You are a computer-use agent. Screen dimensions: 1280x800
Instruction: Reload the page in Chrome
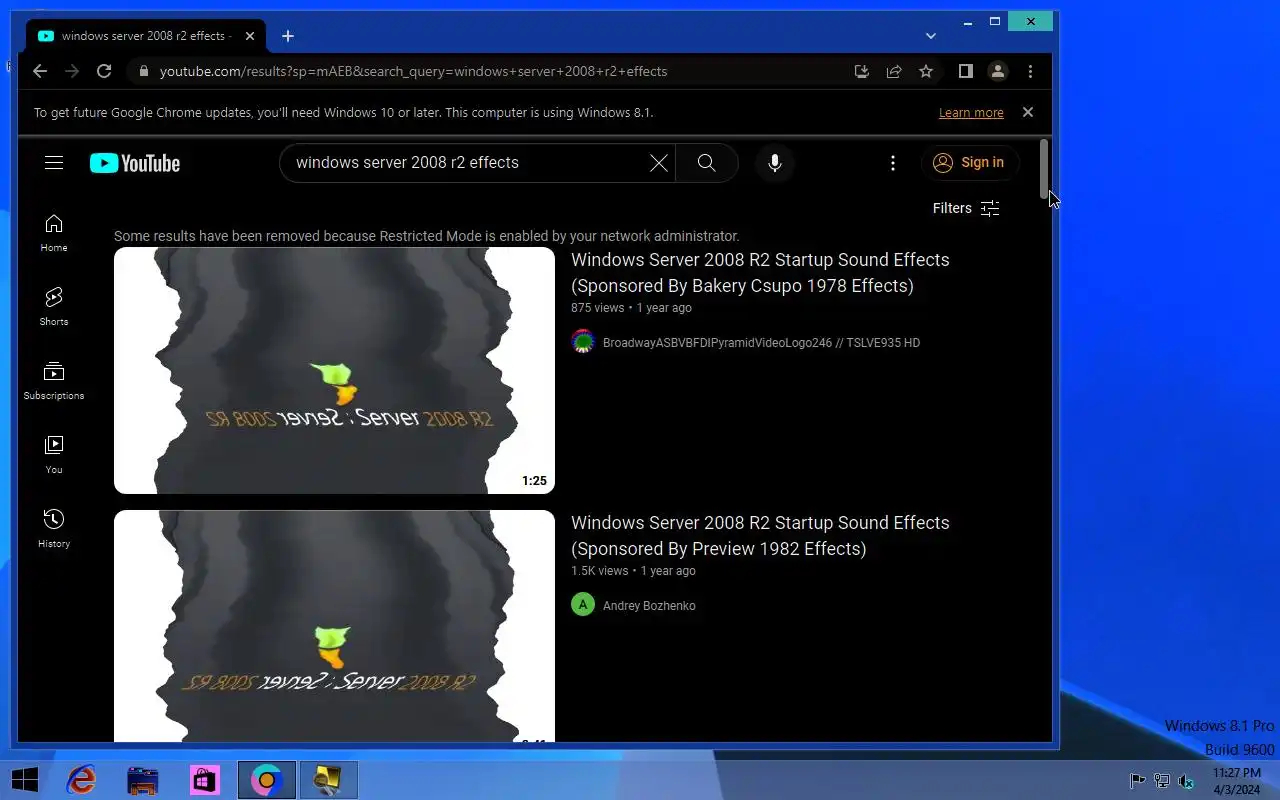point(104,71)
